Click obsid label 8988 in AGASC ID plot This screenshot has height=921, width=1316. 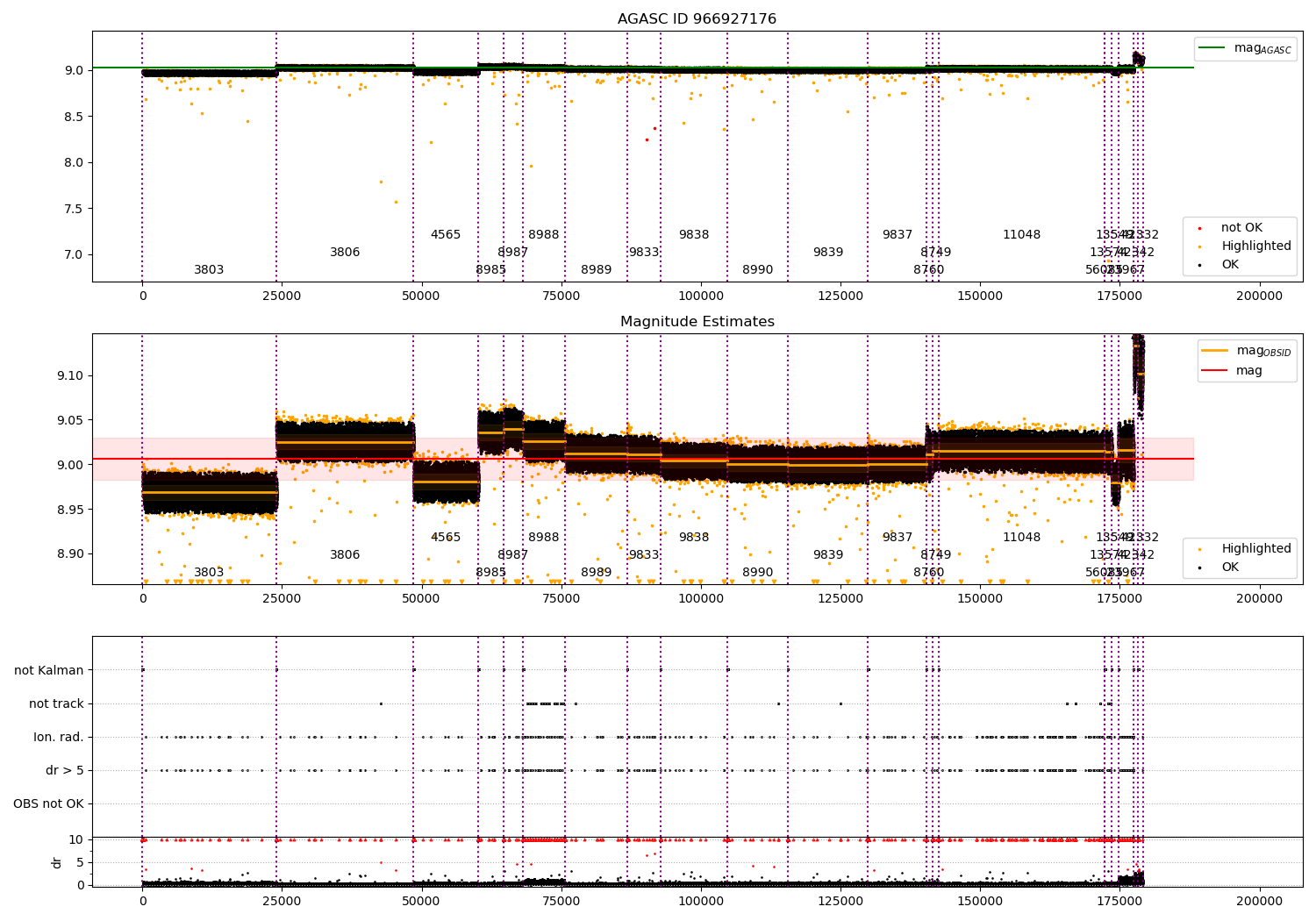(544, 235)
